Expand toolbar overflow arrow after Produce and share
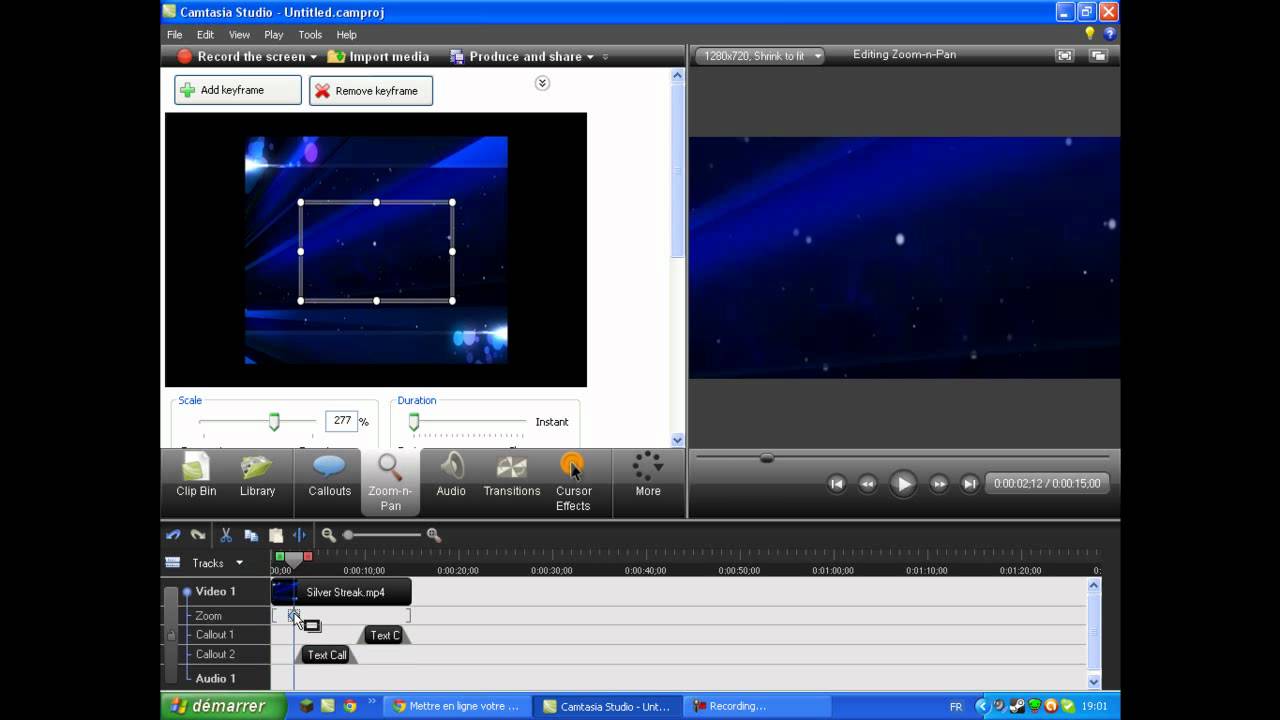 605,57
